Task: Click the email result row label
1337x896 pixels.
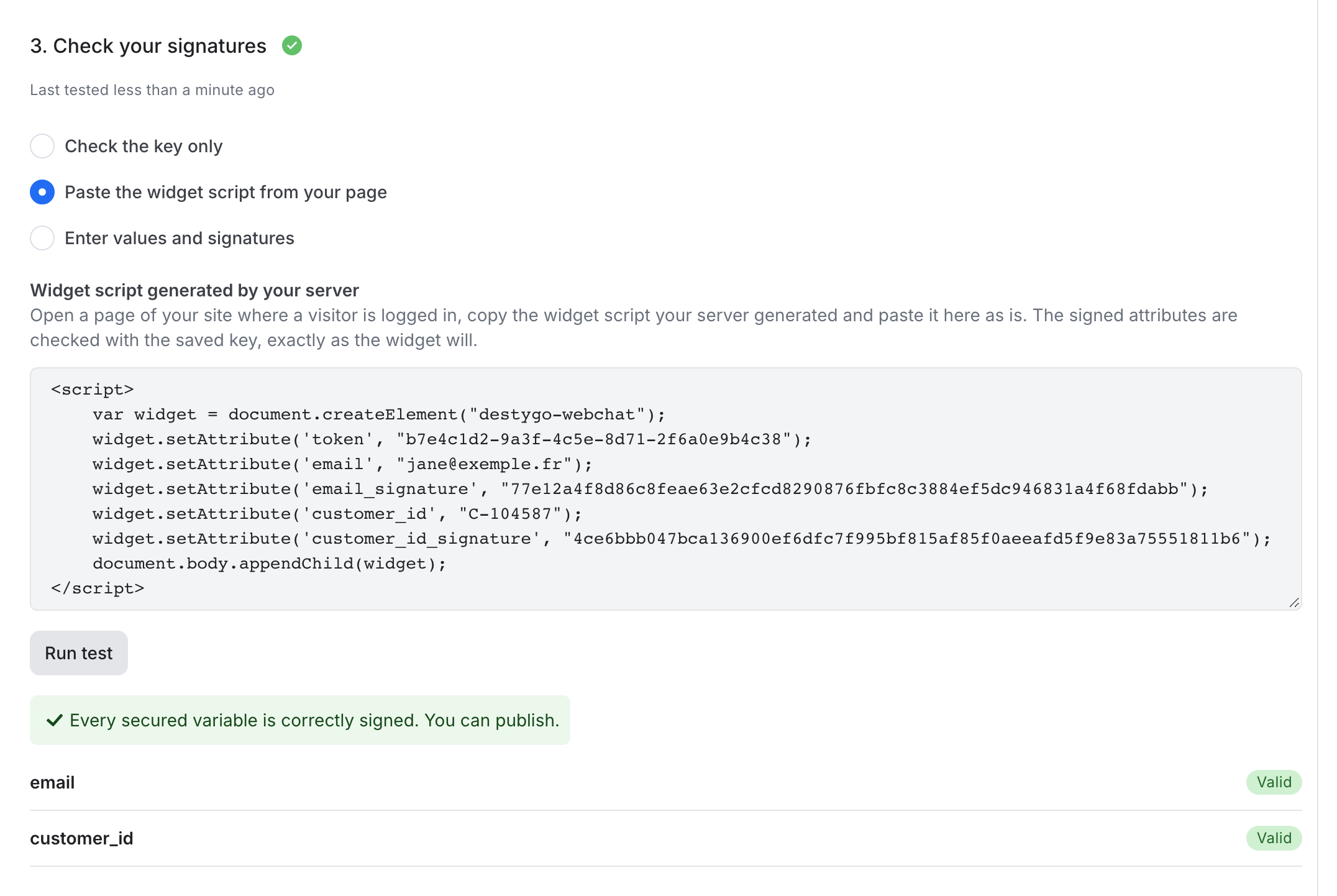Action: click(x=52, y=782)
